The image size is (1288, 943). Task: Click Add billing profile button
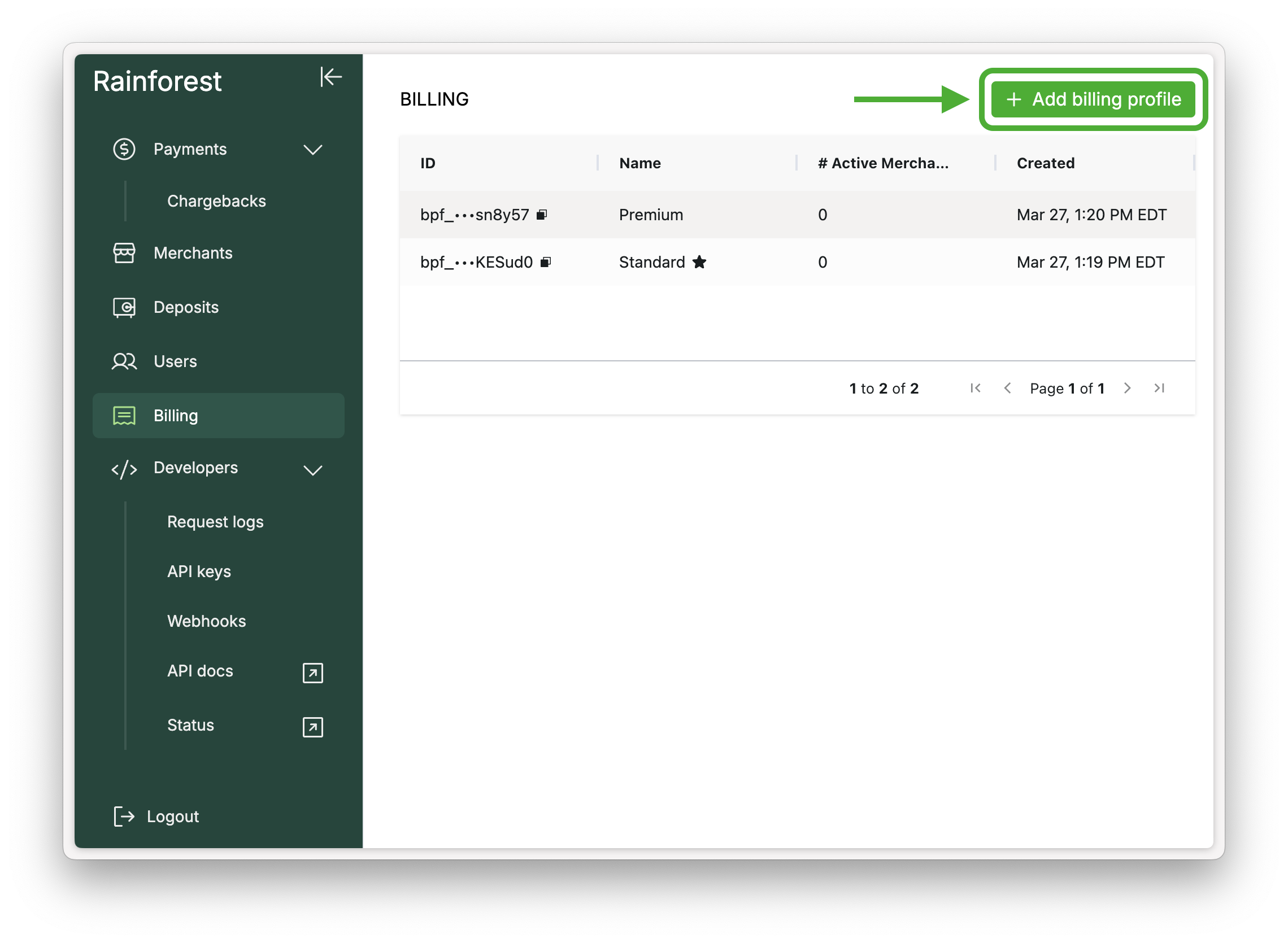click(1093, 99)
